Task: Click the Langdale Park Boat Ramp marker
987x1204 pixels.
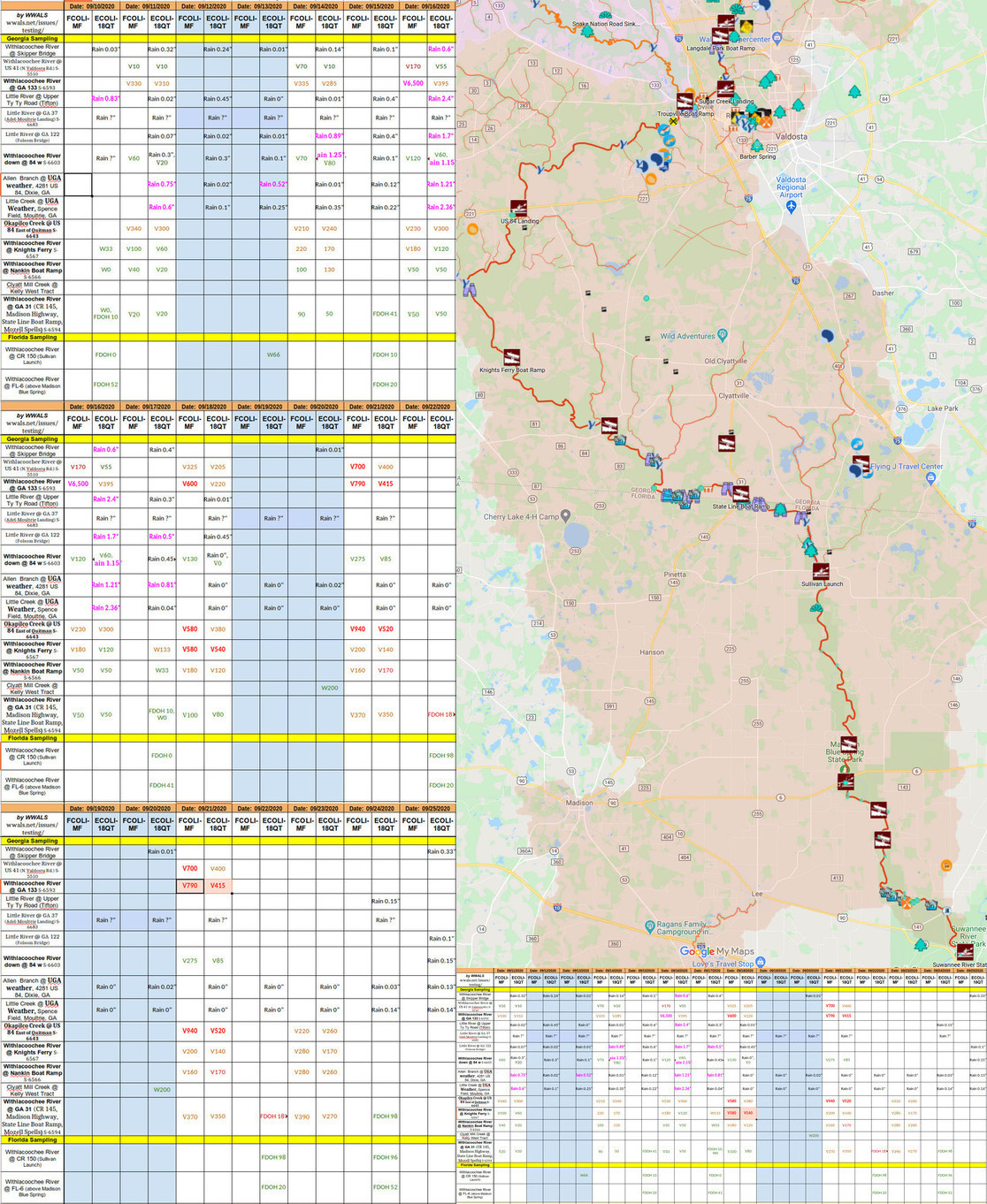Action: point(721,36)
